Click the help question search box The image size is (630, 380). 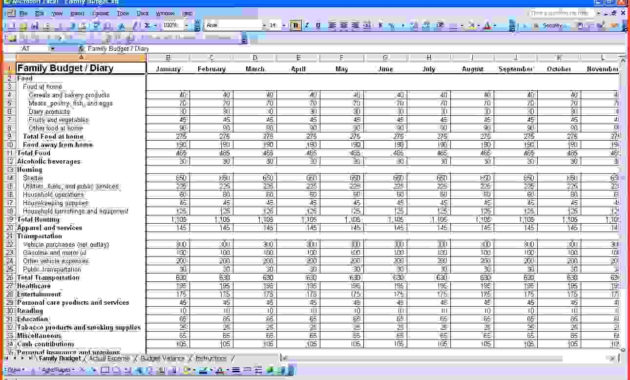pos(561,13)
